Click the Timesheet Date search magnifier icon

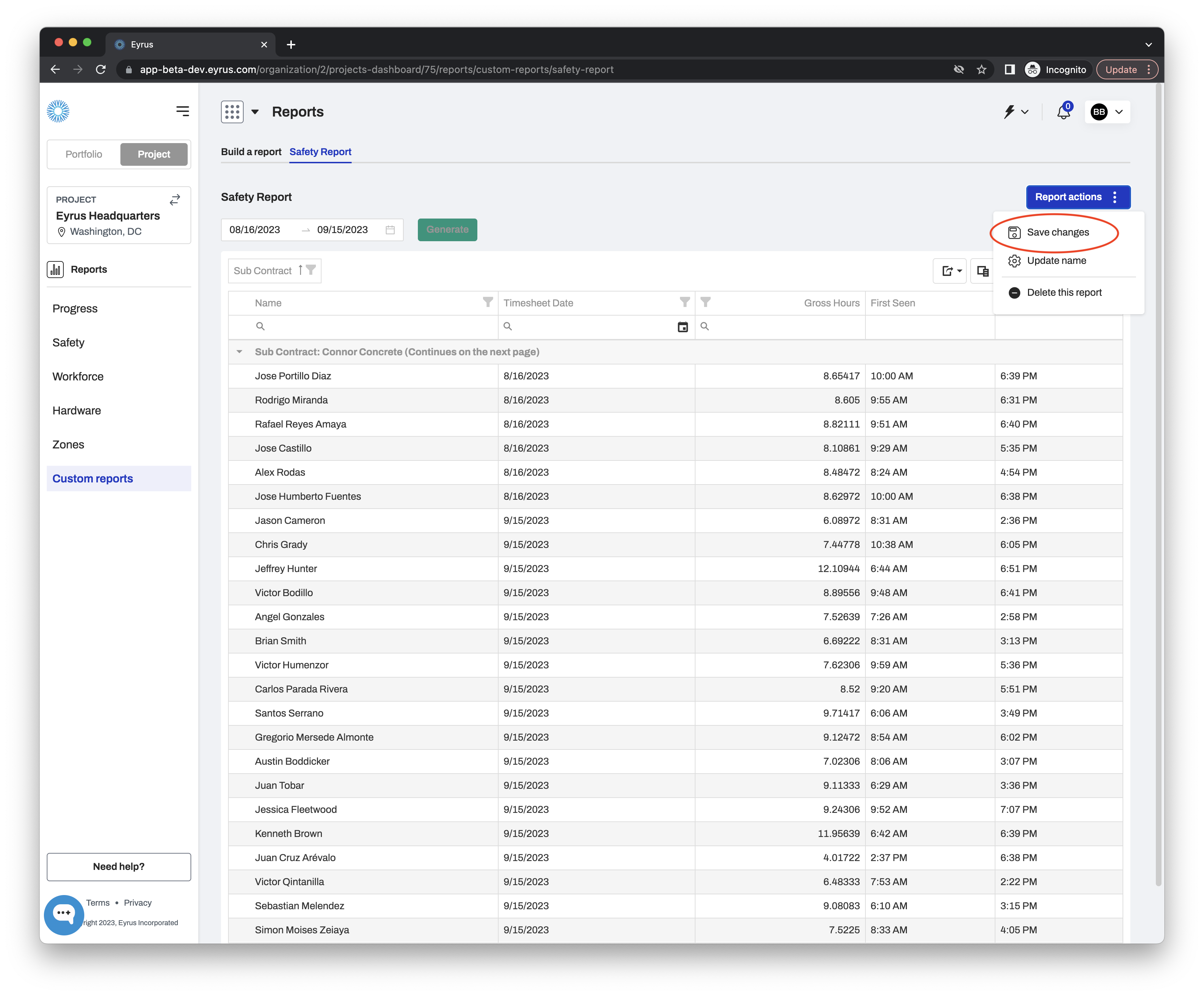pos(508,326)
